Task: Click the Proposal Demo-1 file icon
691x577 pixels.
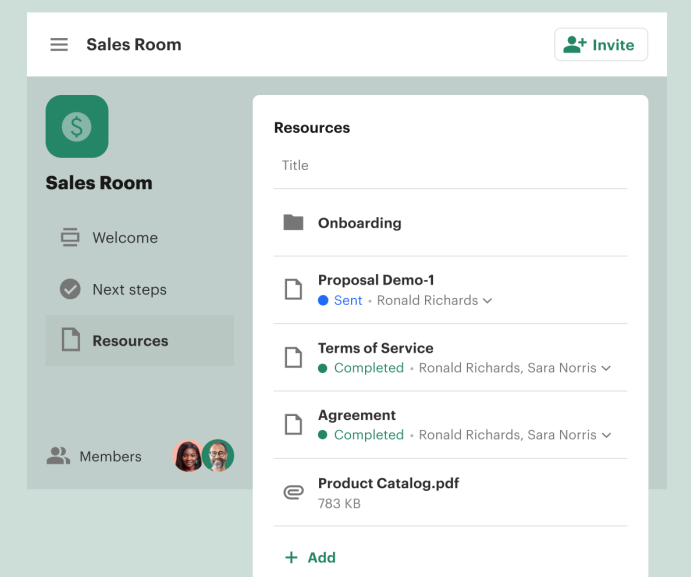Action: coord(293,290)
